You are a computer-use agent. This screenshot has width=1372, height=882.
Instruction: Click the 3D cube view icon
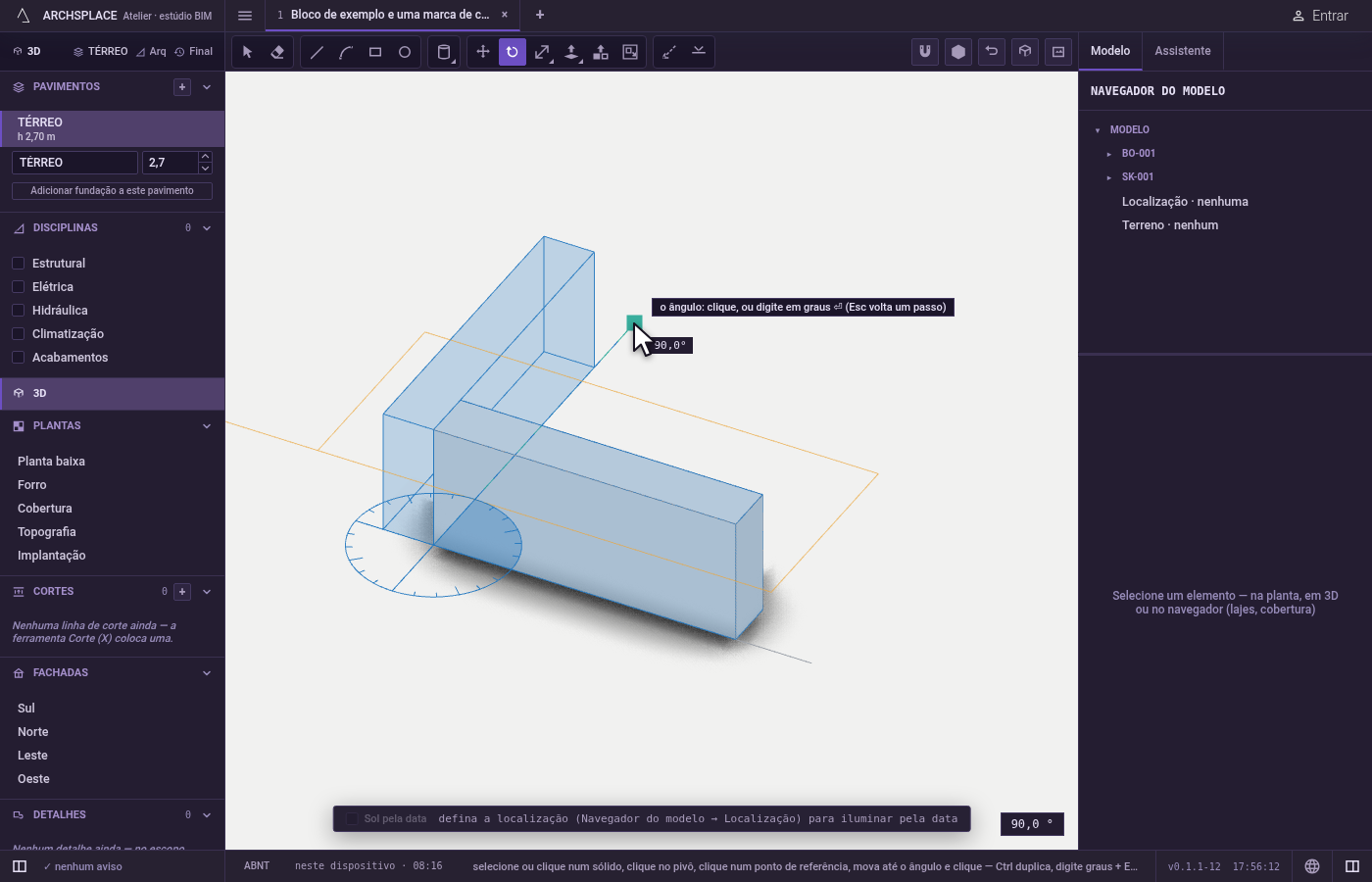coord(1025,52)
